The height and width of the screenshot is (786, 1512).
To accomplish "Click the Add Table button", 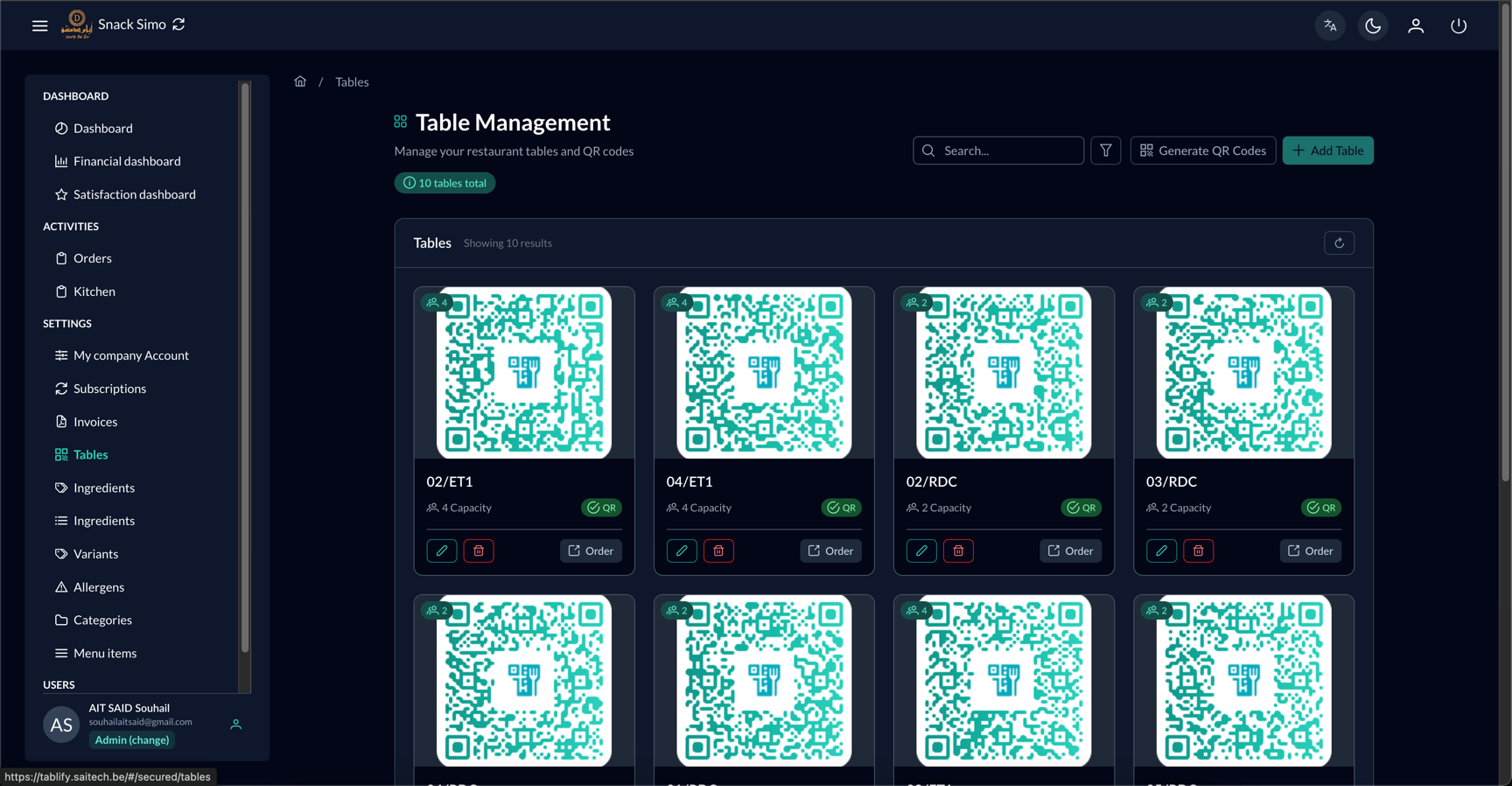I will 1328,151.
